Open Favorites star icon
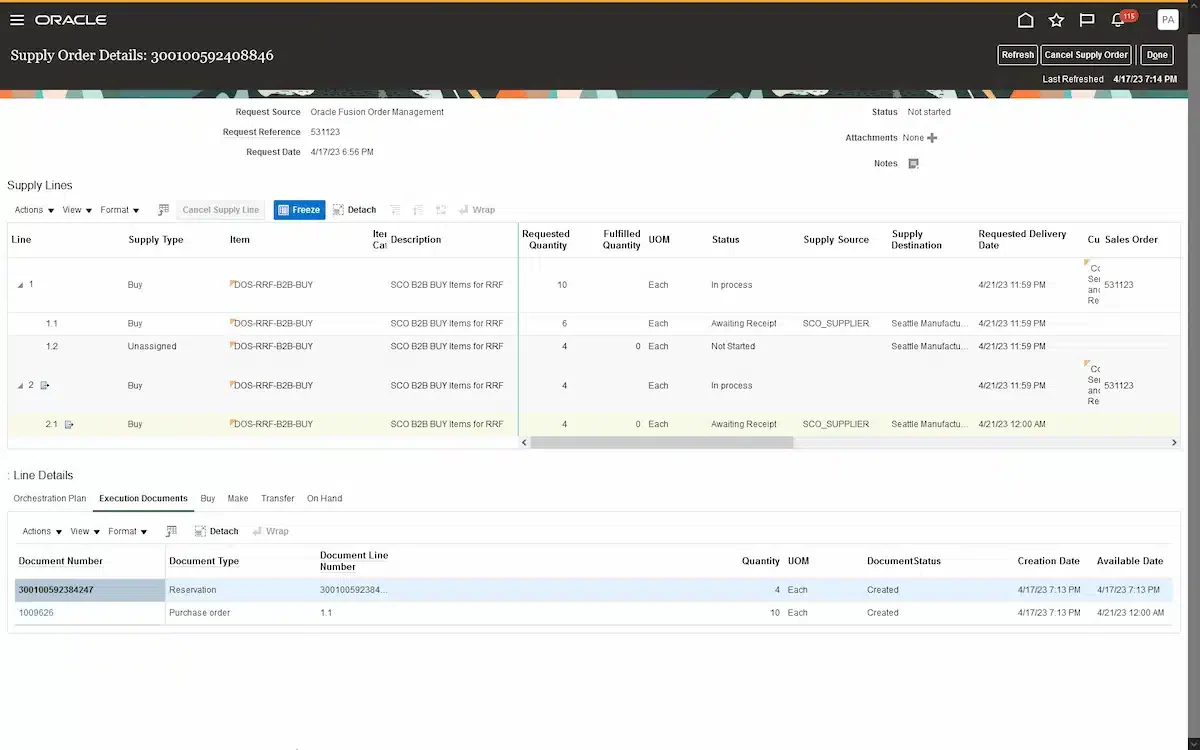Screen dimensions: 1200x750 [x=1056, y=20]
